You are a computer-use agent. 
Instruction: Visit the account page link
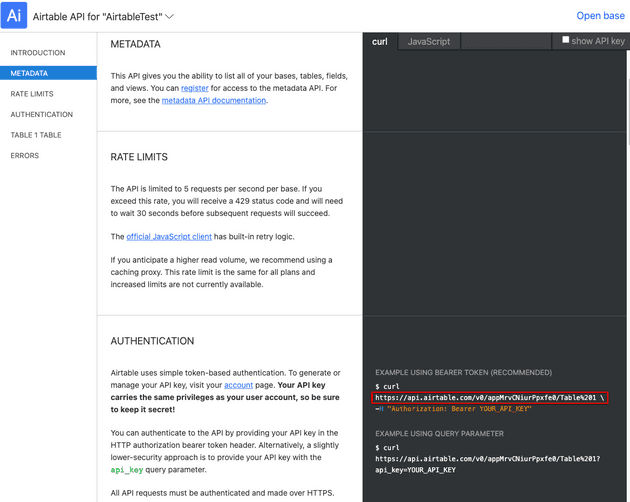238,385
